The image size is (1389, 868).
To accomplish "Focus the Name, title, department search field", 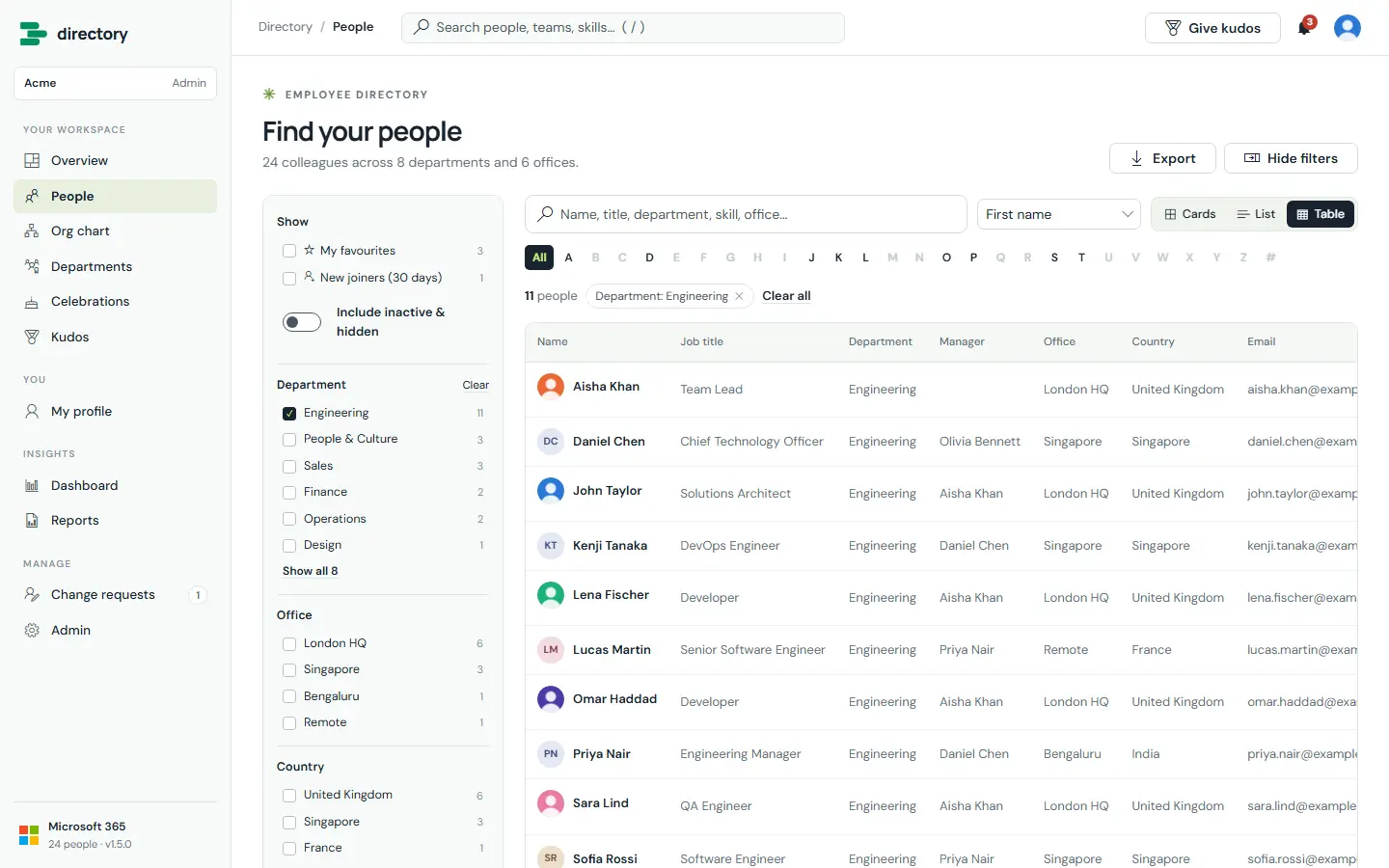I will click(x=746, y=214).
